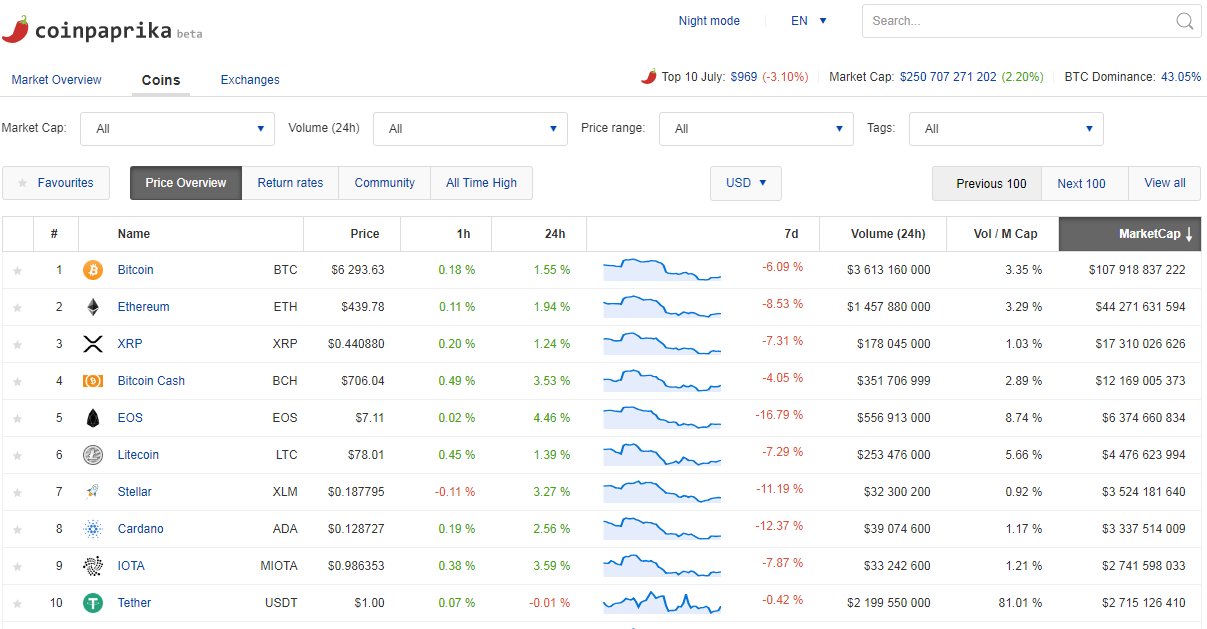Open the EN language dropdown
This screenshot has width=1207, height=629.
tap(809, 21)
